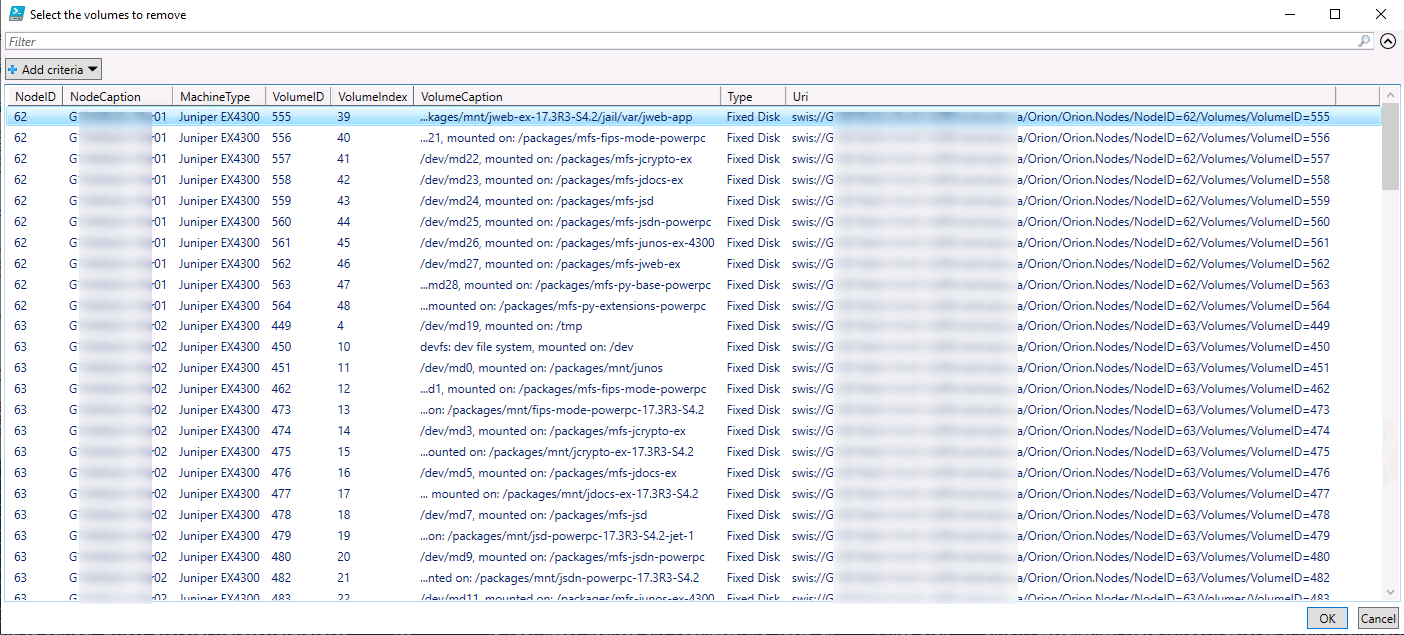Select row with caption jdocs-ex-17.3R3-S4.2

click(x=694, y=494)
